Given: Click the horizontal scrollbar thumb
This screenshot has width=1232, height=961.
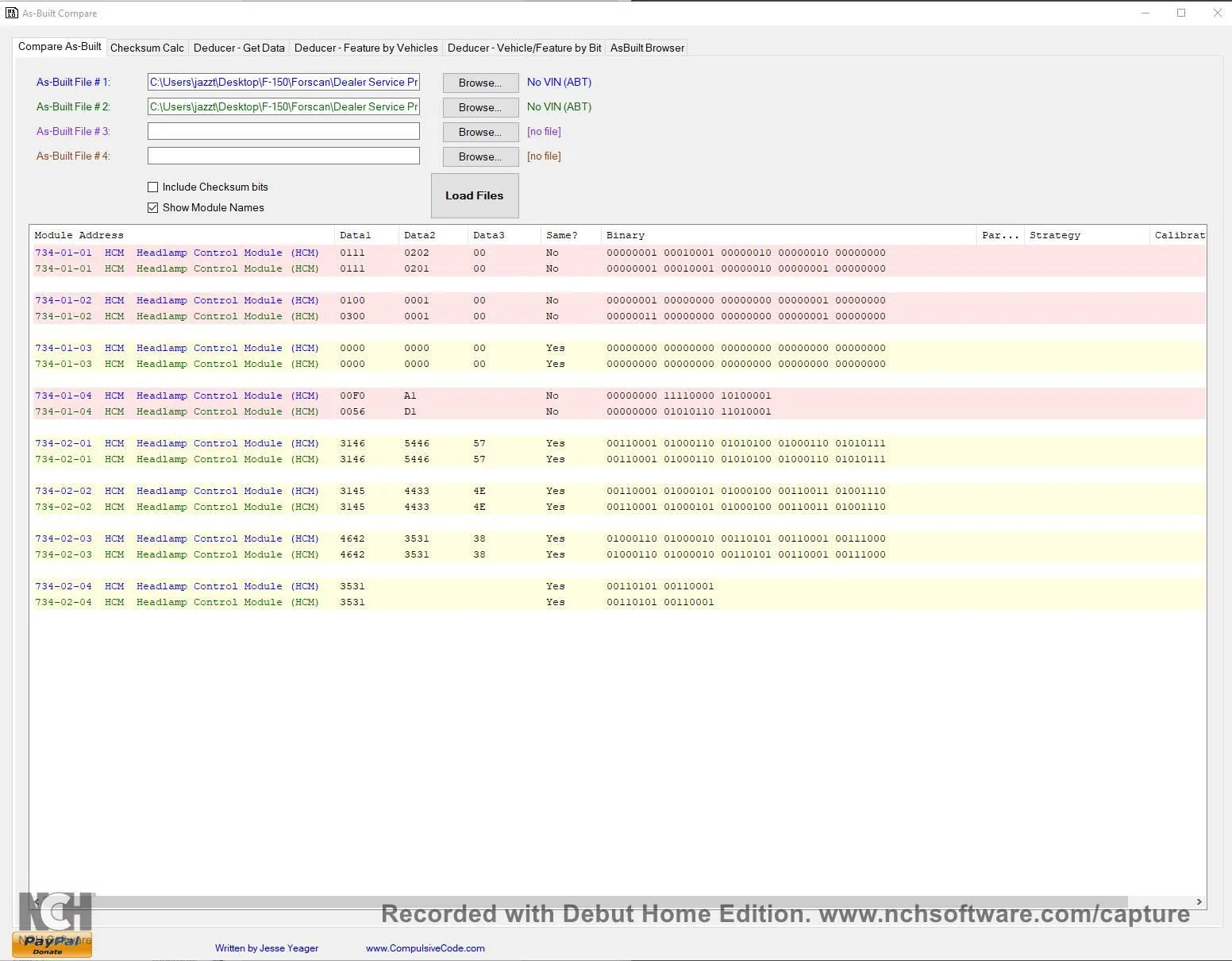Looking at the screenshot, I should point(586,901).
